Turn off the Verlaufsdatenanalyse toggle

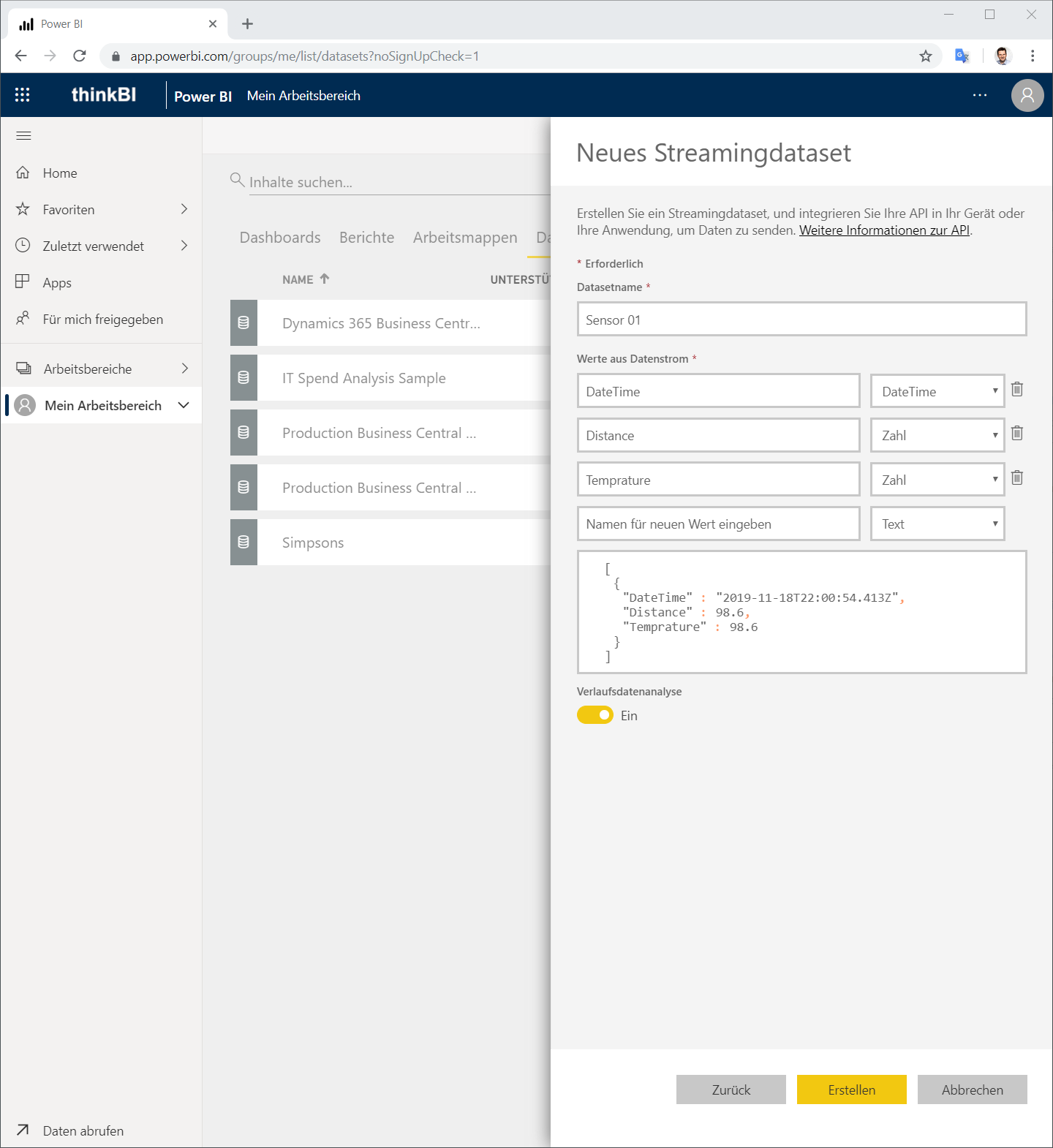(595, 715)
